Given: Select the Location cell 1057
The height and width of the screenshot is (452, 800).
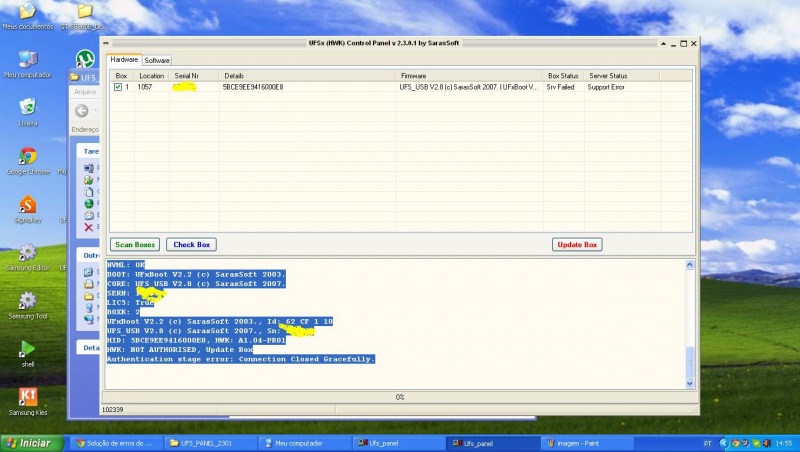Looking at the screenshot, I should click(145, 87).
